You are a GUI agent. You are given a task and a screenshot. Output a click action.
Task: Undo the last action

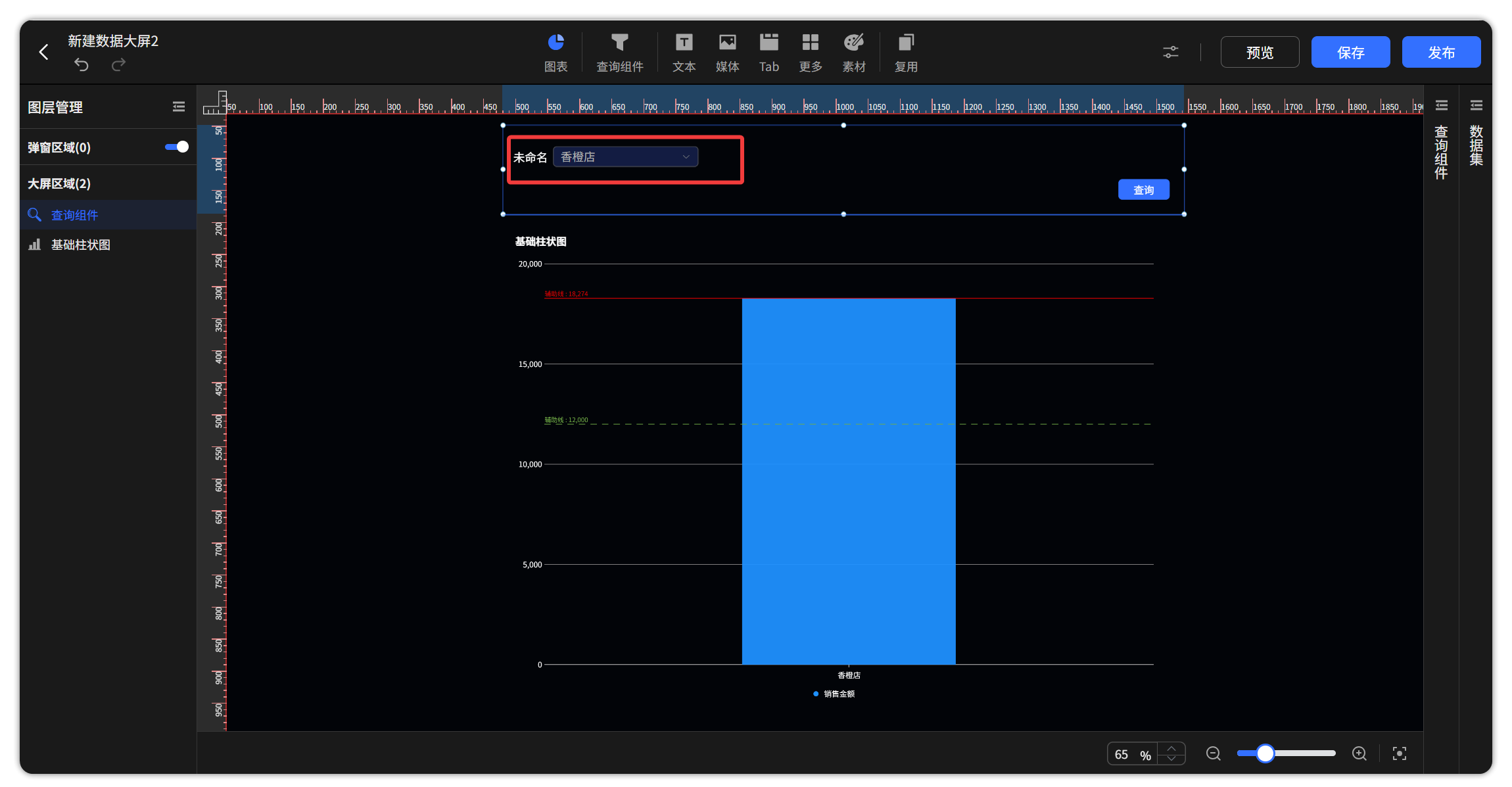point(82,64)
